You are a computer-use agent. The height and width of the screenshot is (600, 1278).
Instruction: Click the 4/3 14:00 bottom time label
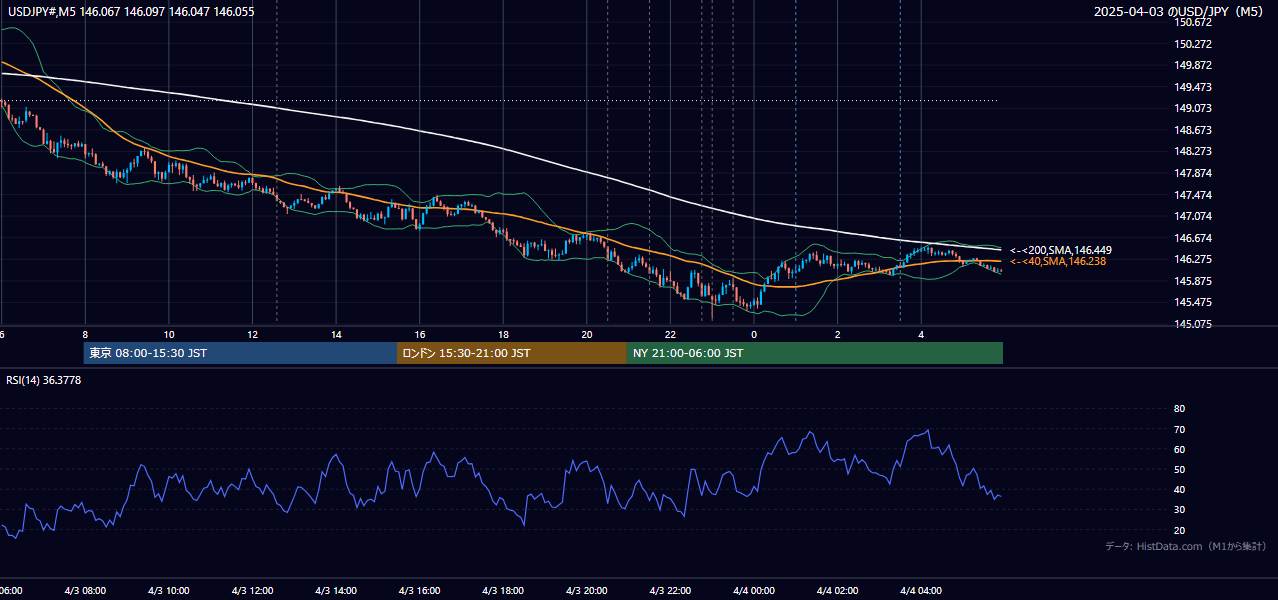(x=336, y=591)
